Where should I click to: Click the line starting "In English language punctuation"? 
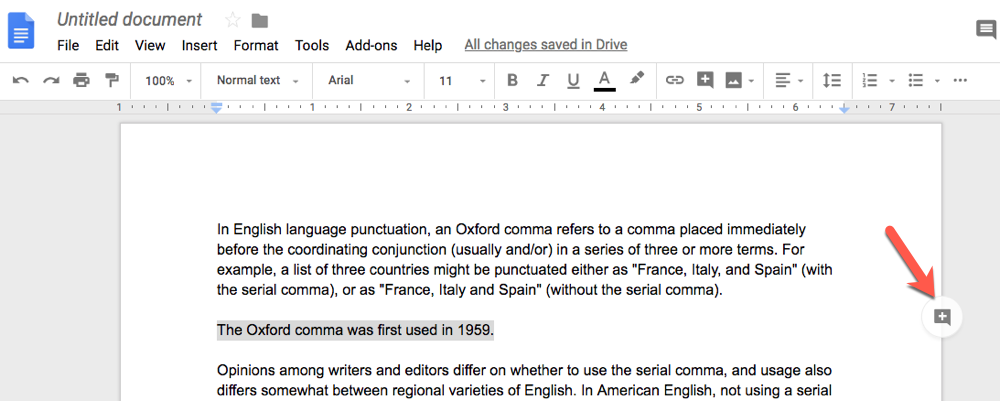pos(511,229)
